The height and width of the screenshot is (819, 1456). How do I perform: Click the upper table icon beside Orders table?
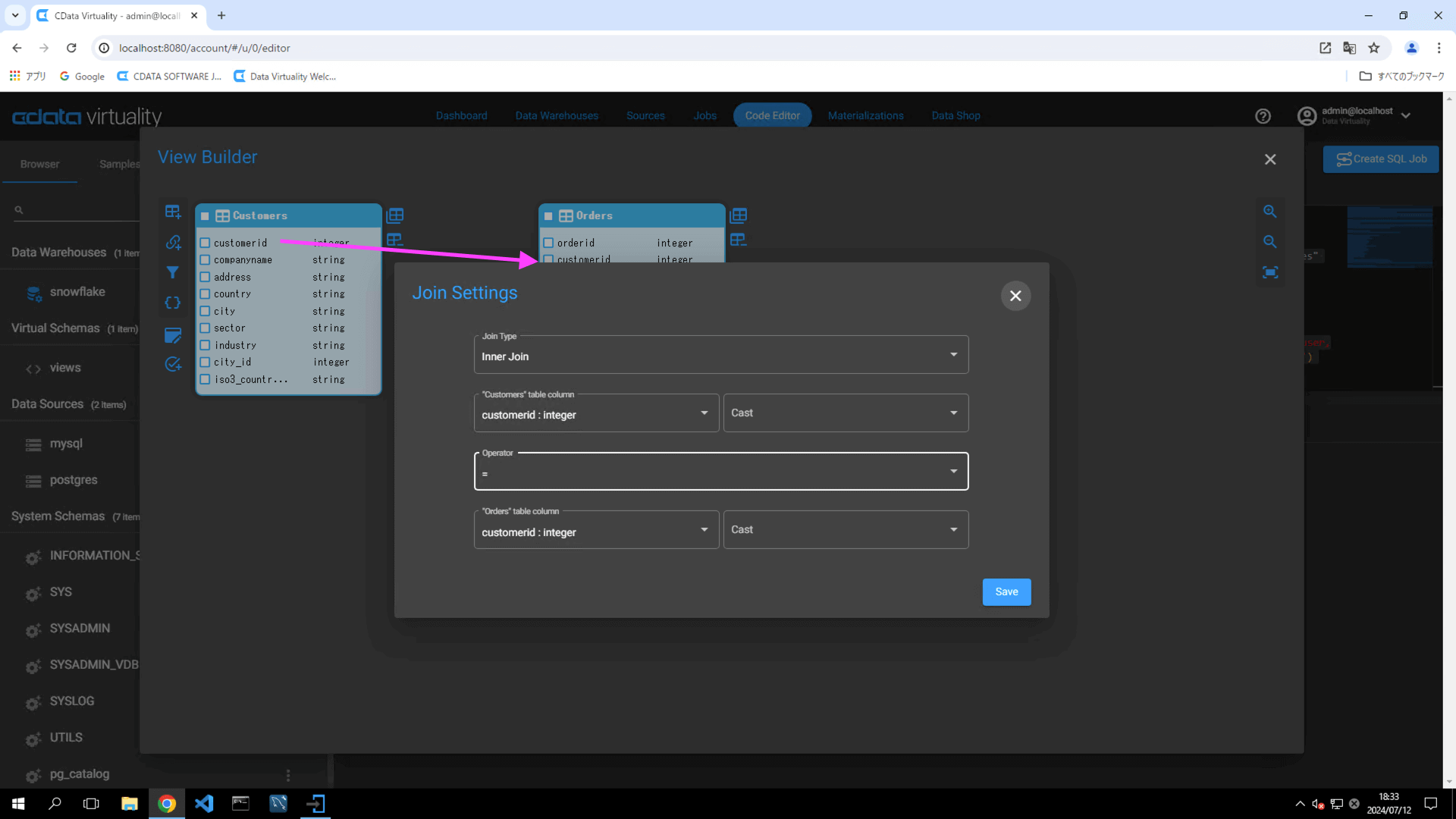(739, 215)
